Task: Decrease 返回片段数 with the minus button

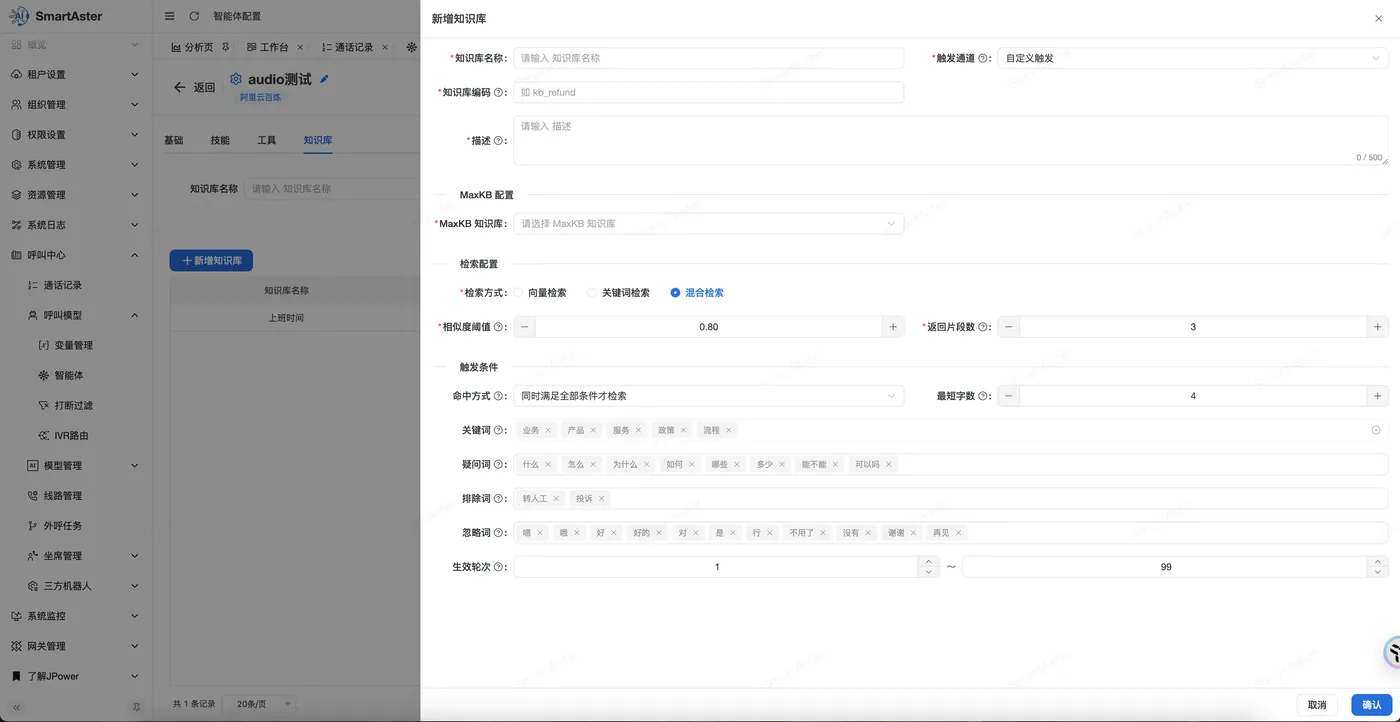Action: pos(1009,327)
